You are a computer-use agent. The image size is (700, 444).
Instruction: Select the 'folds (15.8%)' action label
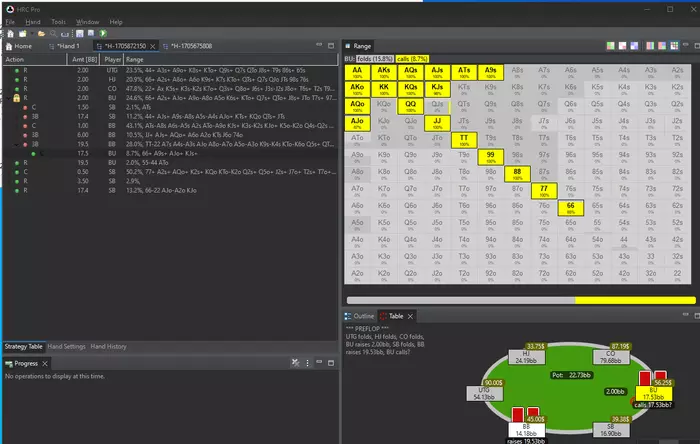pos(375,59)
